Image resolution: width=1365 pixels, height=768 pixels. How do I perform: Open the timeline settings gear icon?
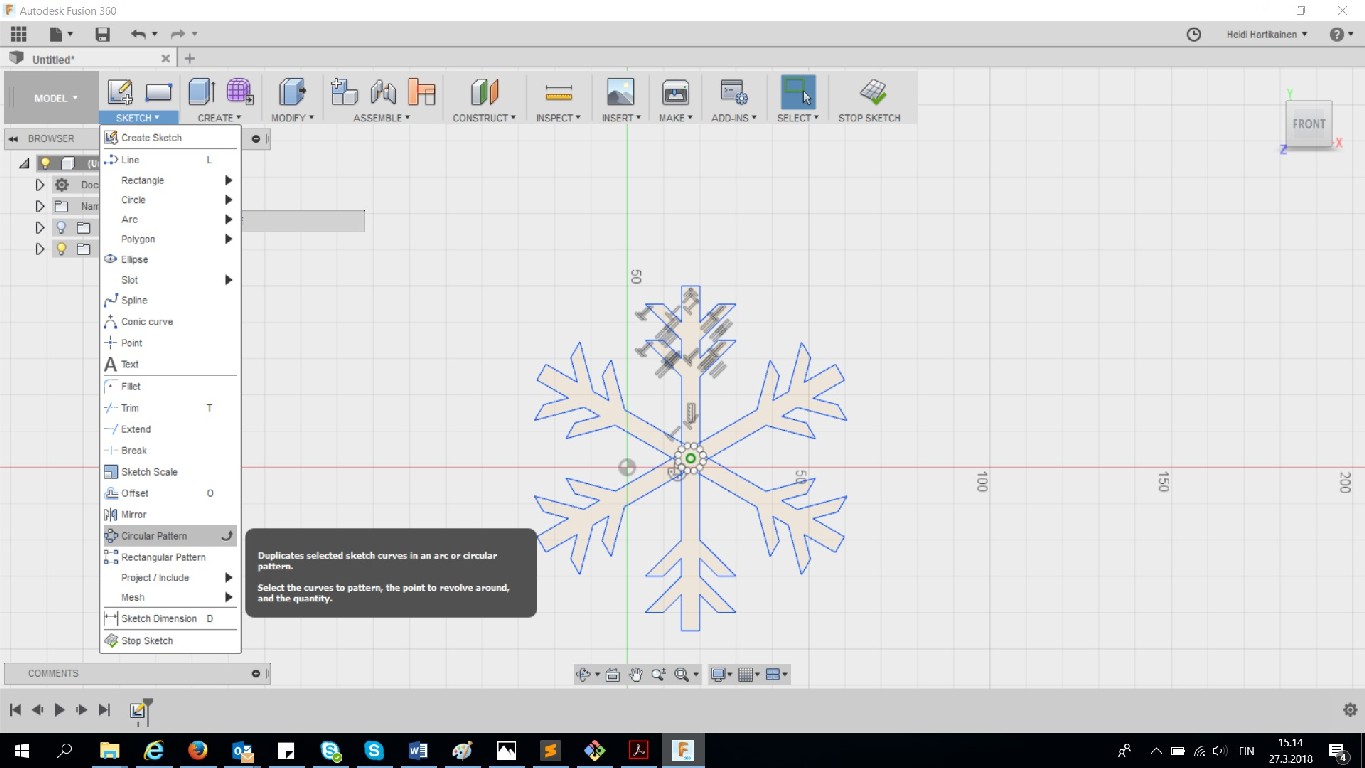point(1349,710)
